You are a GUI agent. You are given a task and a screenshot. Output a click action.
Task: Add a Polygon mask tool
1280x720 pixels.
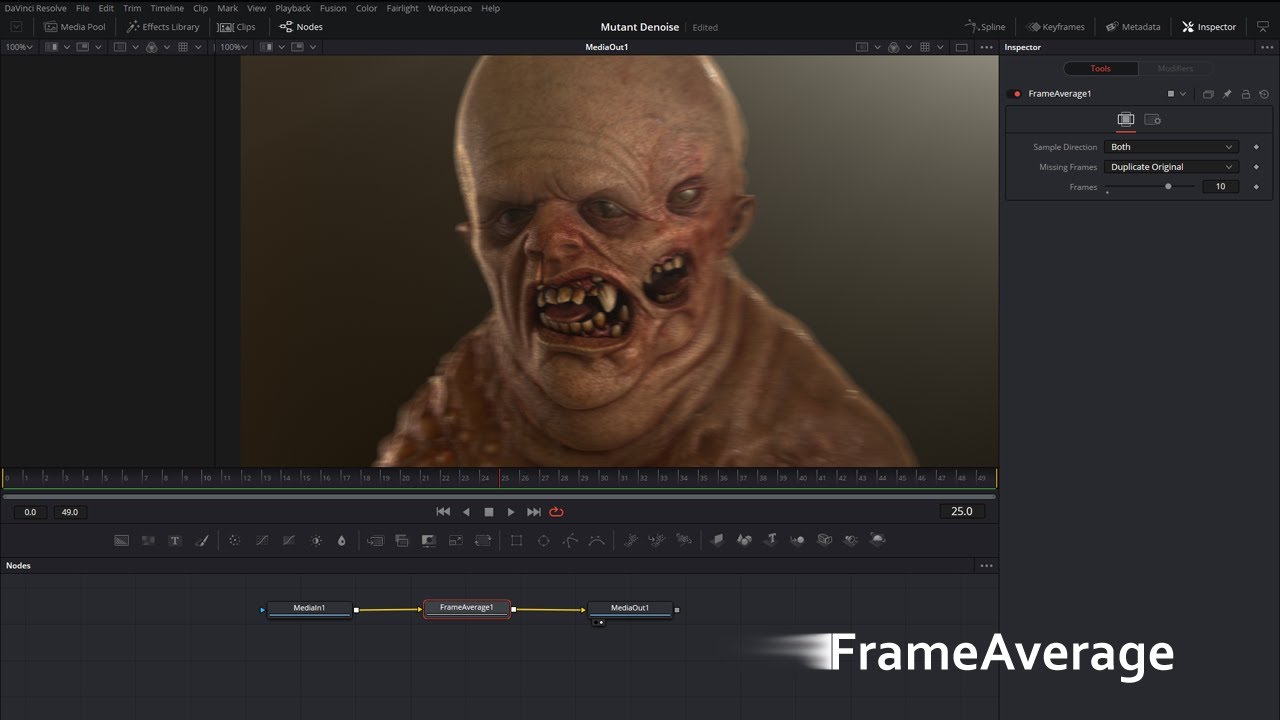[570, 540]
